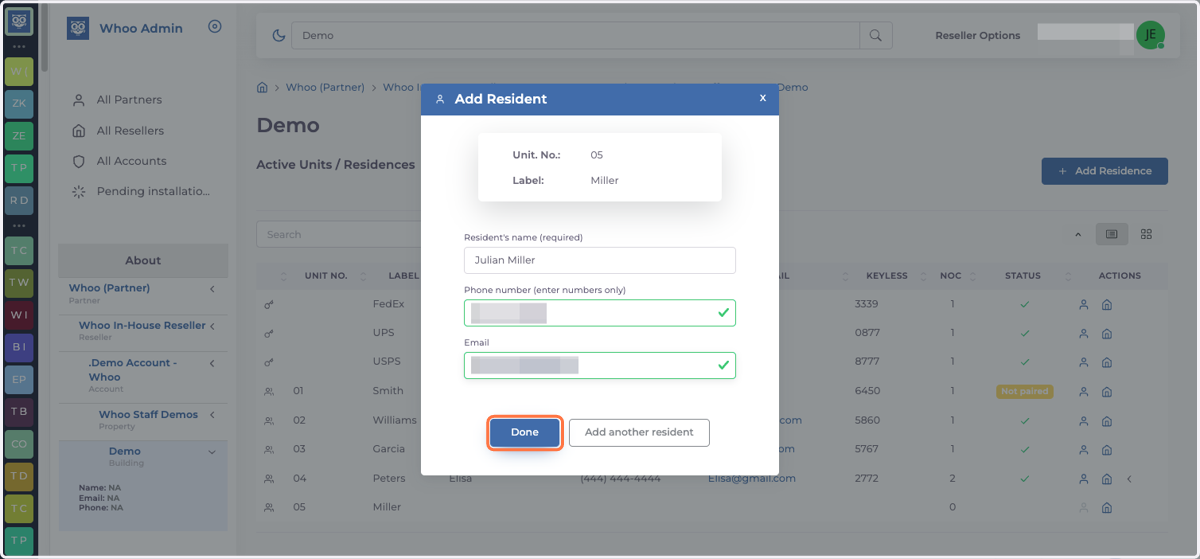Open Reseller Options menu
Viewport: 1200px width, 559px height.
[x=978, y=35]
